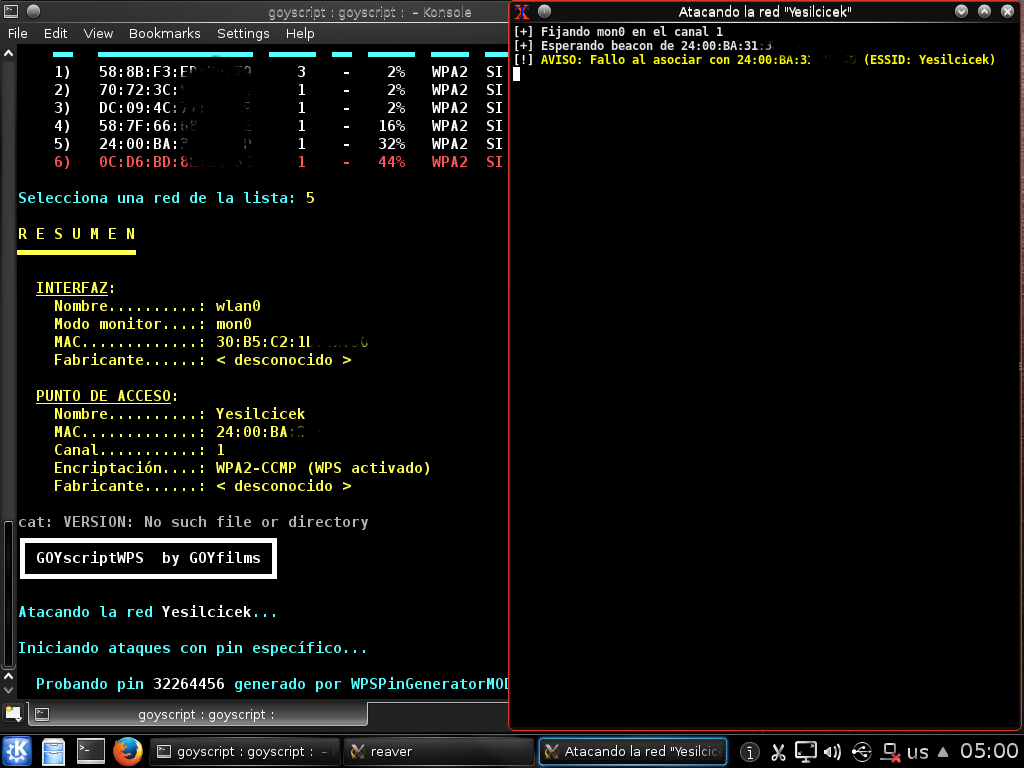1024x768 pixels.
Task: Open the Settings menu in Konsole
Action: coord(243,33)
